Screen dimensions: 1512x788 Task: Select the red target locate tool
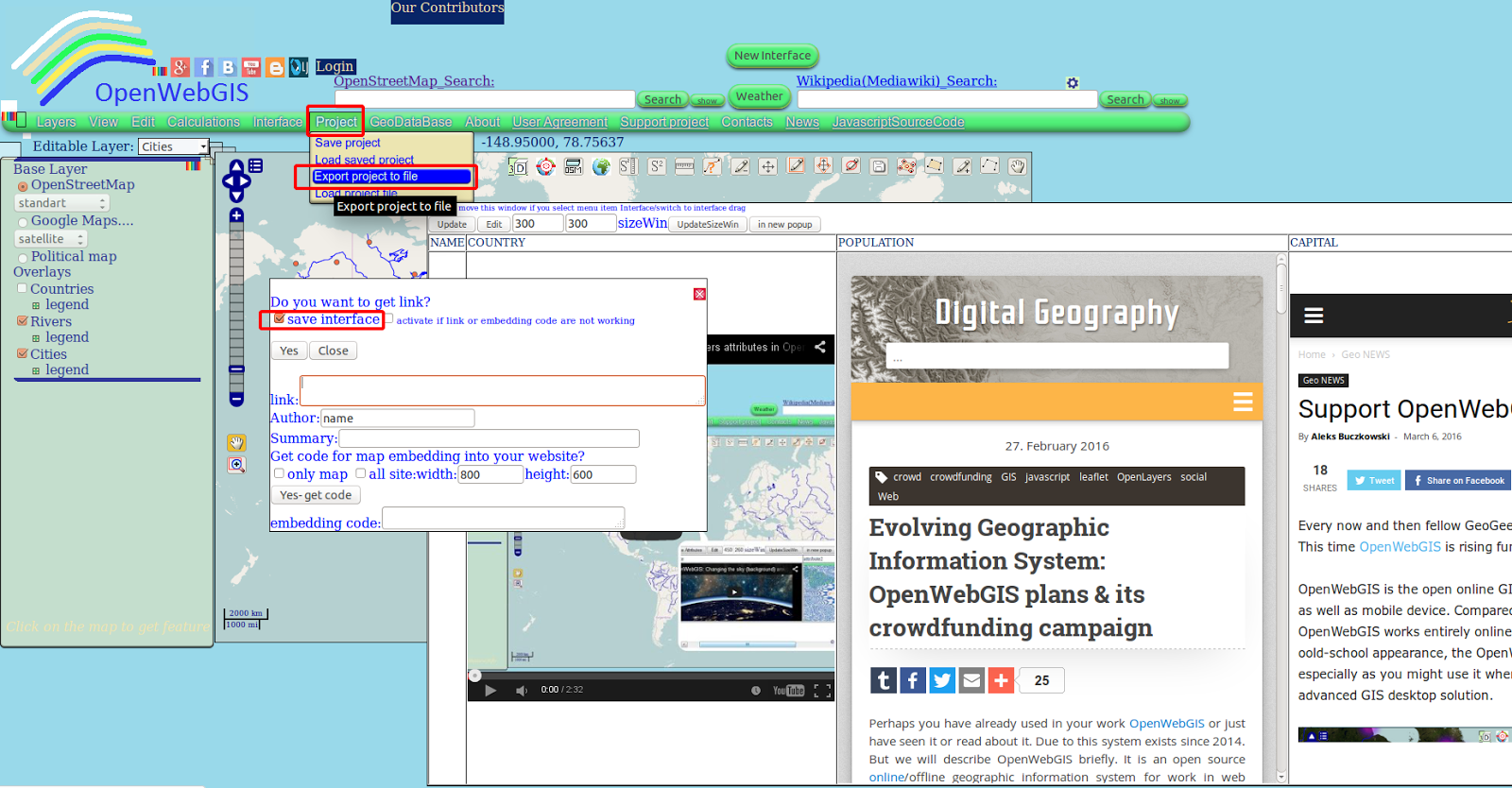[x=545, y=167]
